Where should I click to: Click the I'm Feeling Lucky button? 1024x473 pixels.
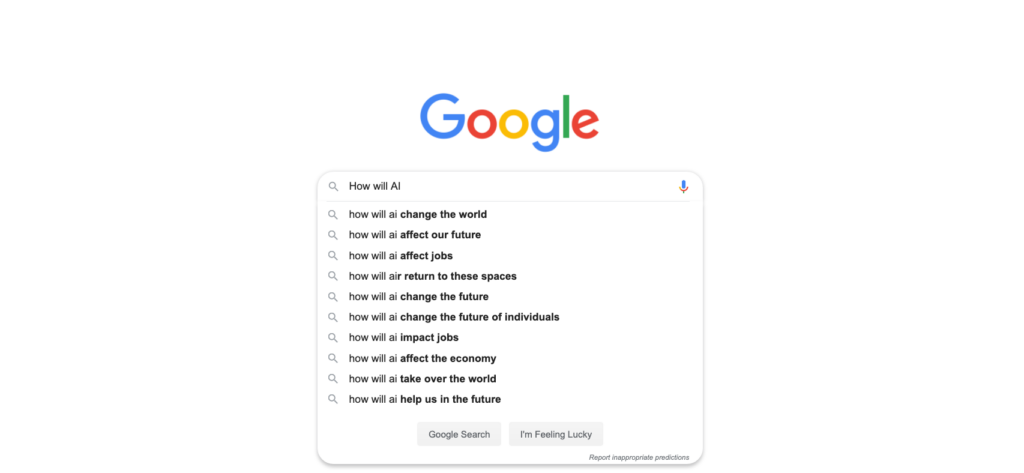[x=556, y=434]
